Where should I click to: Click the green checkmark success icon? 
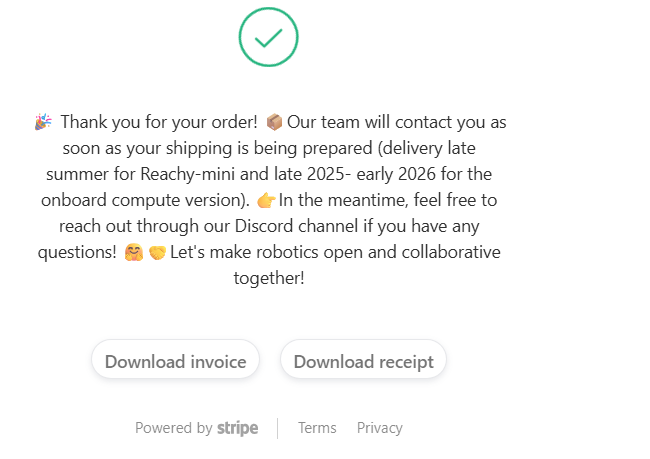[268, 38]
